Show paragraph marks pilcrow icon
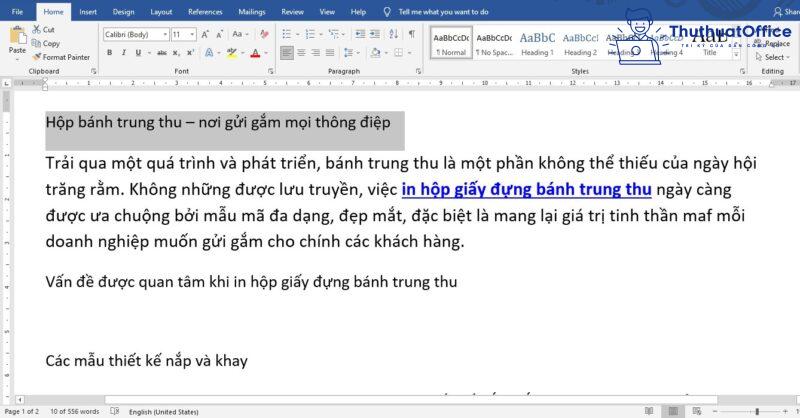This screenshot has height=418, width=800. click(x=411, y=34)
